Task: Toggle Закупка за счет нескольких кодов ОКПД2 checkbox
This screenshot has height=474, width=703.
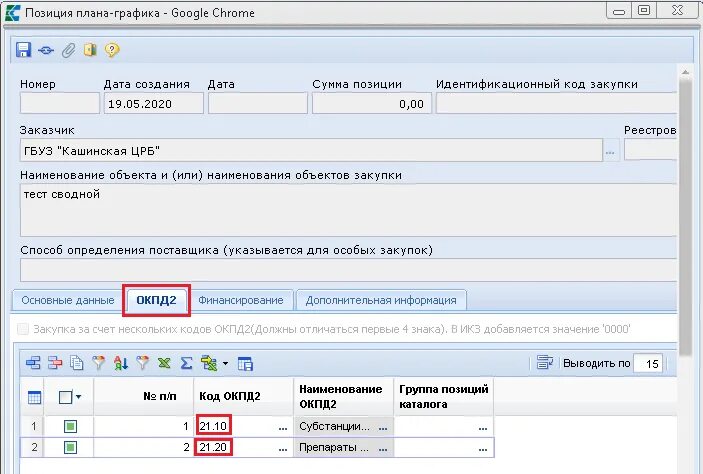Action: coord(23,329)
